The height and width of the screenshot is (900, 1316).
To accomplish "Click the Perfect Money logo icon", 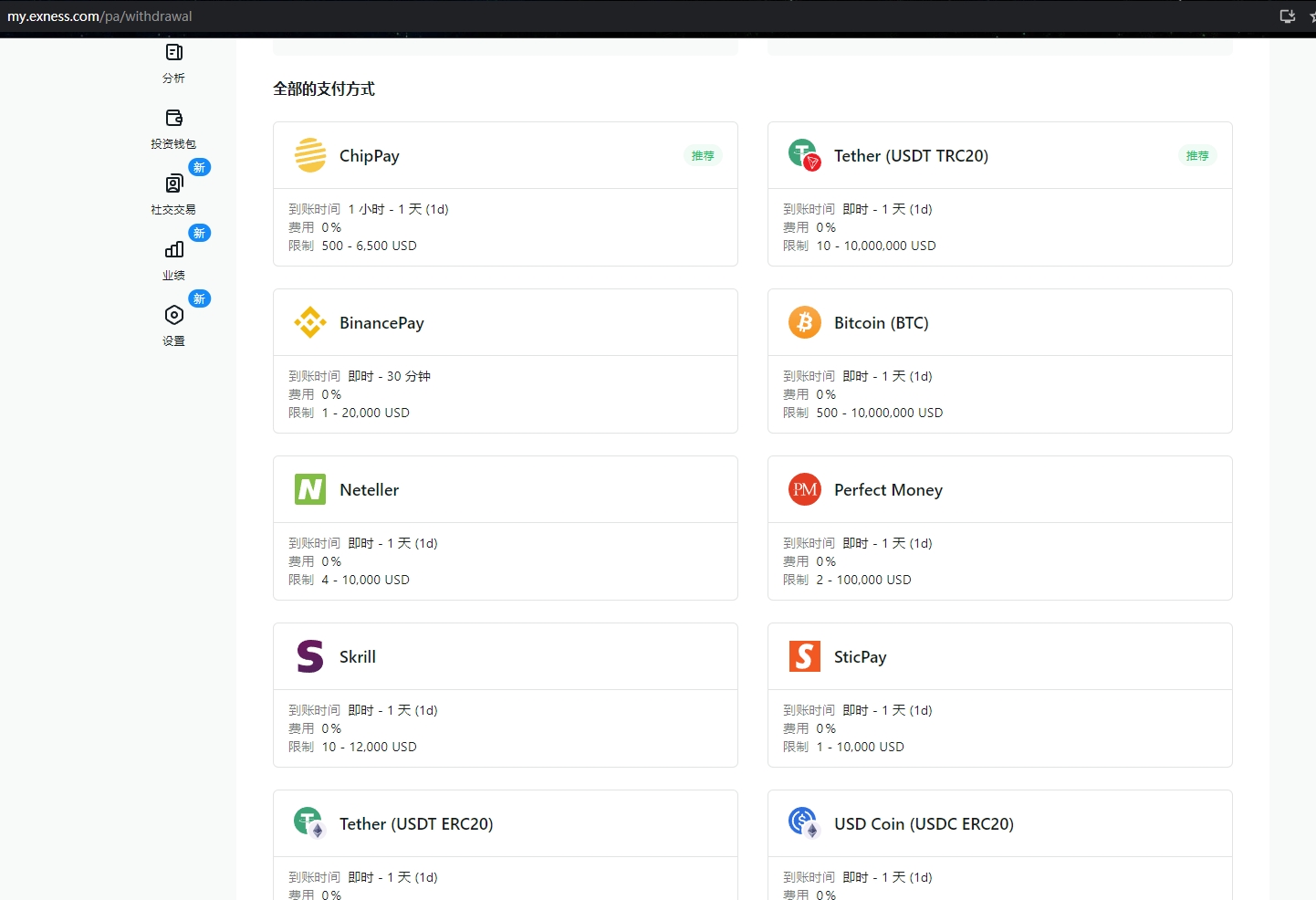I will tap(805, 489).
